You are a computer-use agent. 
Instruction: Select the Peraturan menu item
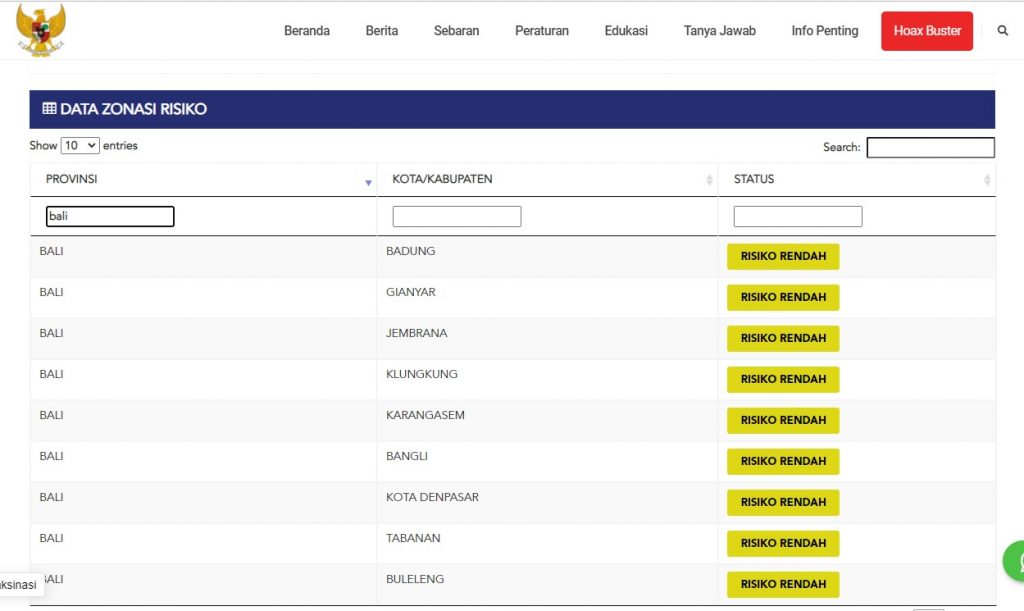coord(541,31)
